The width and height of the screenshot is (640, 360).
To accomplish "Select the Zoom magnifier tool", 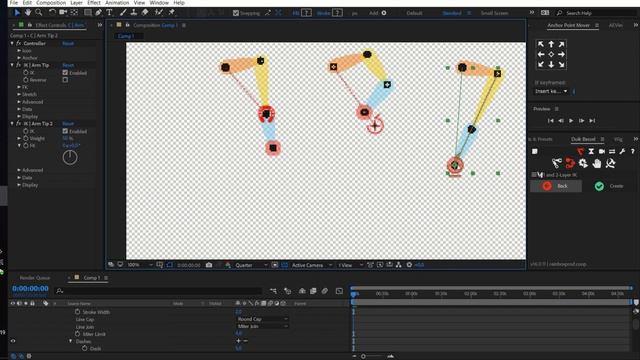I will 39,13.
